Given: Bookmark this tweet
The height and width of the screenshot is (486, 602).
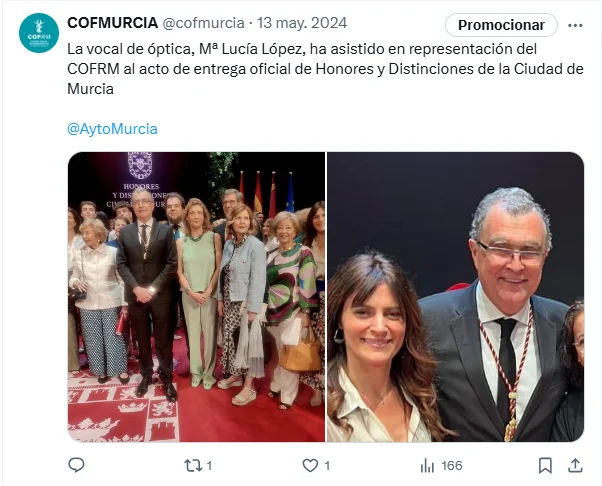Looking at the screenshot, I should pyautogui.click(x=545, y=466).
